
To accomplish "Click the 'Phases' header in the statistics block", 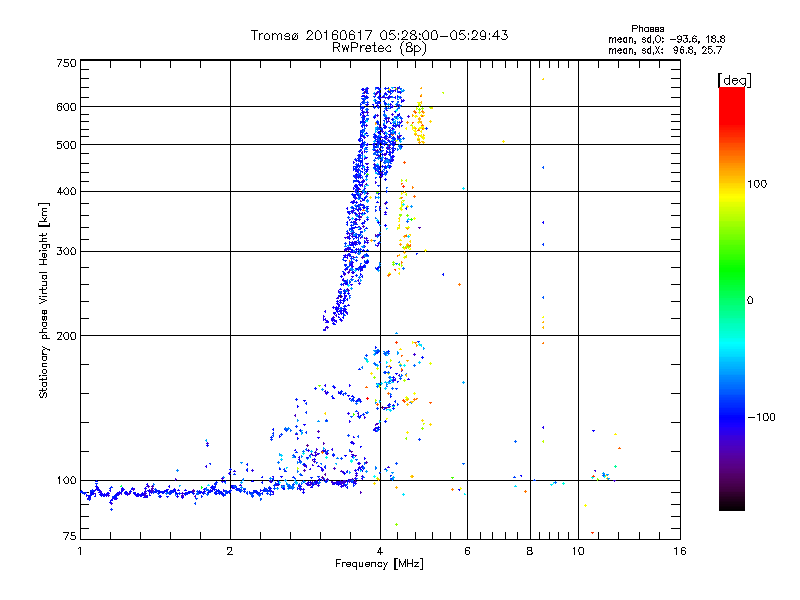I will 647,29.
